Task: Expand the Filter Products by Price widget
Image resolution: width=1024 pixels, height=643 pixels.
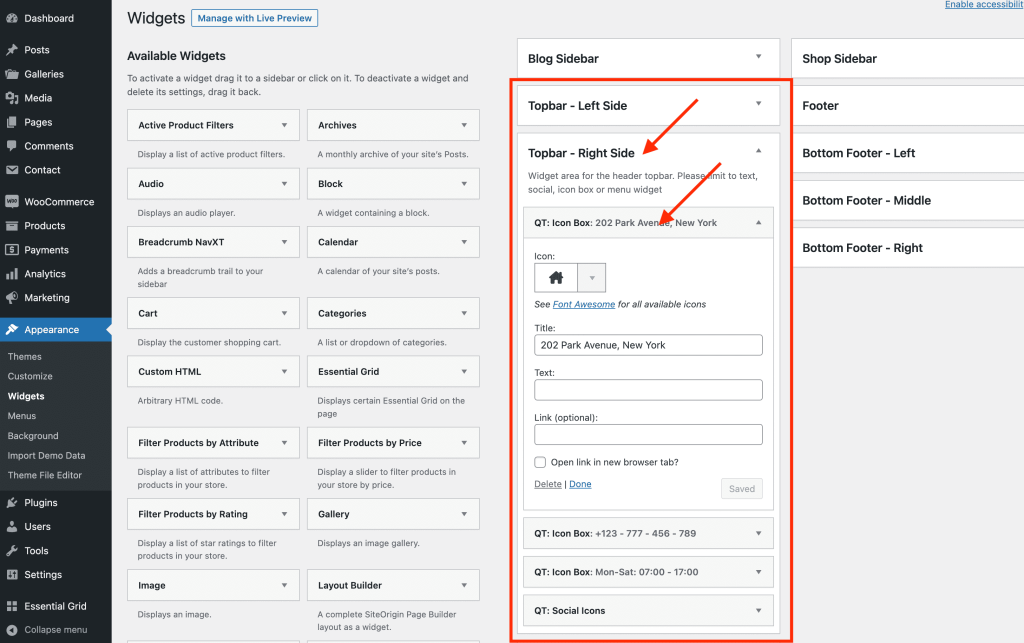Action: coord(464,443)
